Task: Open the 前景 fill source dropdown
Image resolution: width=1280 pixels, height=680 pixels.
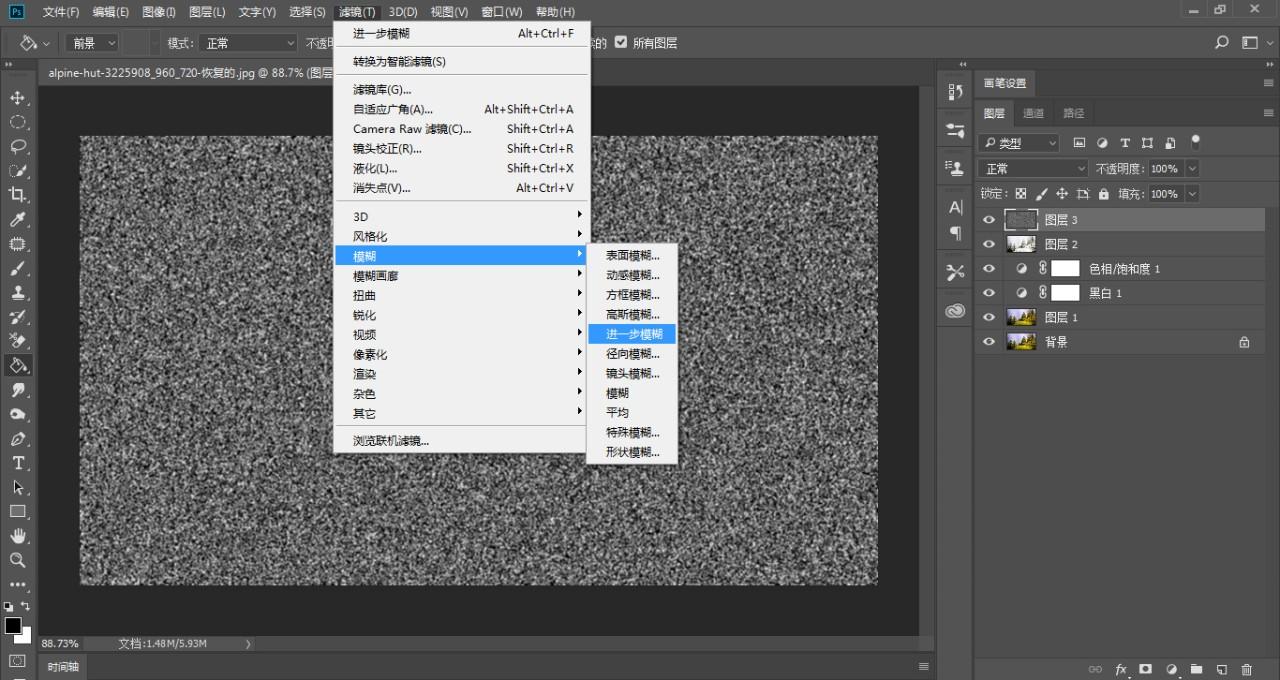Action: tap(93, 43)
